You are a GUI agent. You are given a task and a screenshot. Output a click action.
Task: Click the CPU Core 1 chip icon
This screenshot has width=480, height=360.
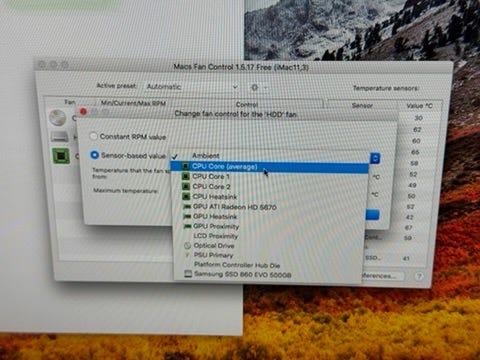click(186, 176)
